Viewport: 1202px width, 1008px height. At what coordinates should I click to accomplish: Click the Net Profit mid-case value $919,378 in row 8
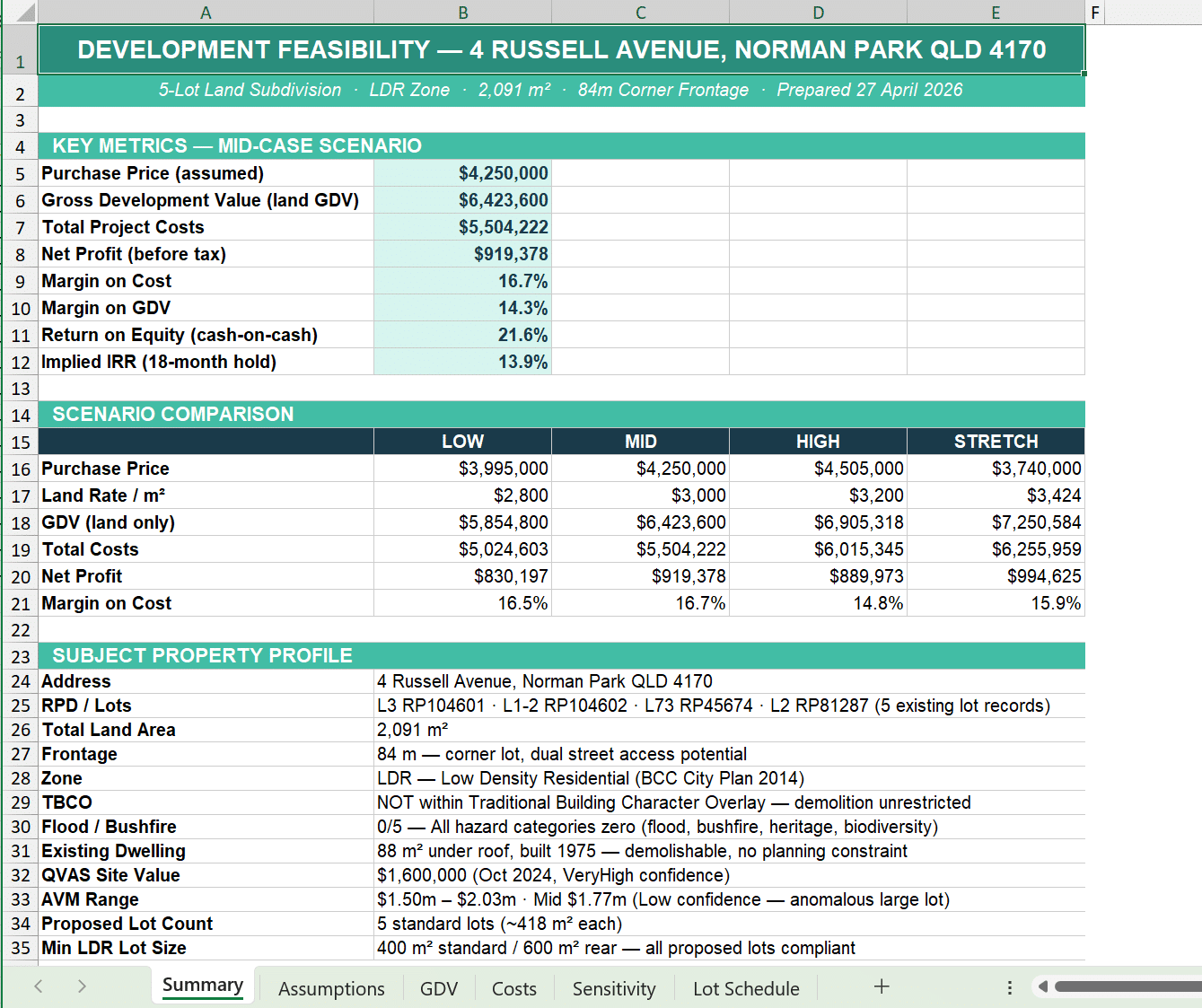(x=463, y=254)
